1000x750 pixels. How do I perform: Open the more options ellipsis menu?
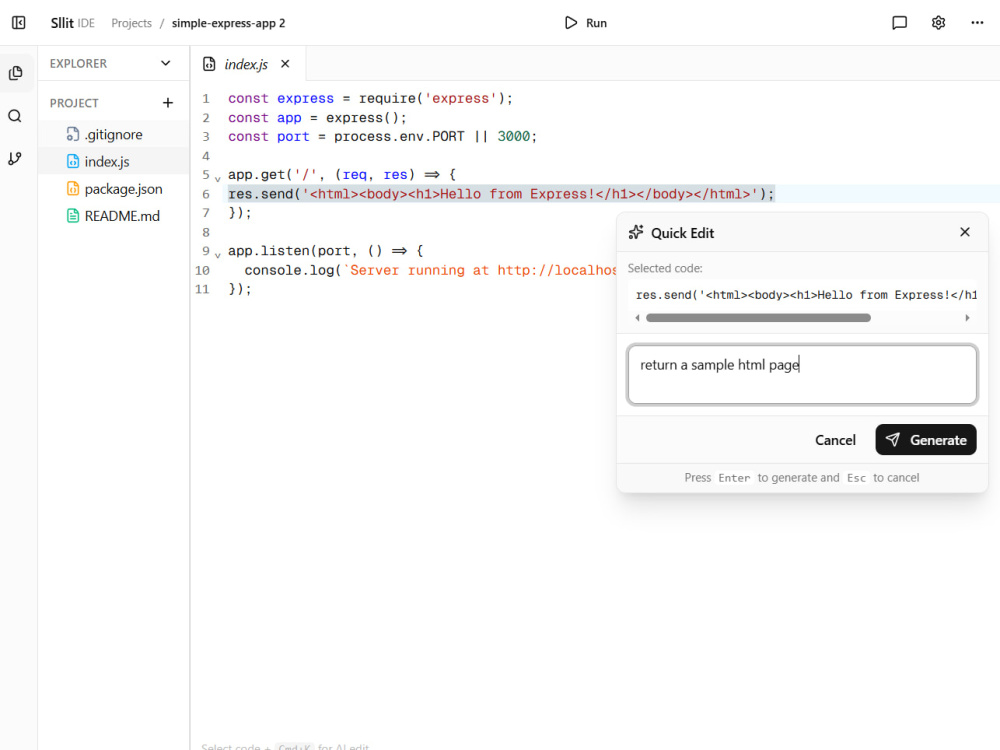pyautogui.click(x=977, y=23)
